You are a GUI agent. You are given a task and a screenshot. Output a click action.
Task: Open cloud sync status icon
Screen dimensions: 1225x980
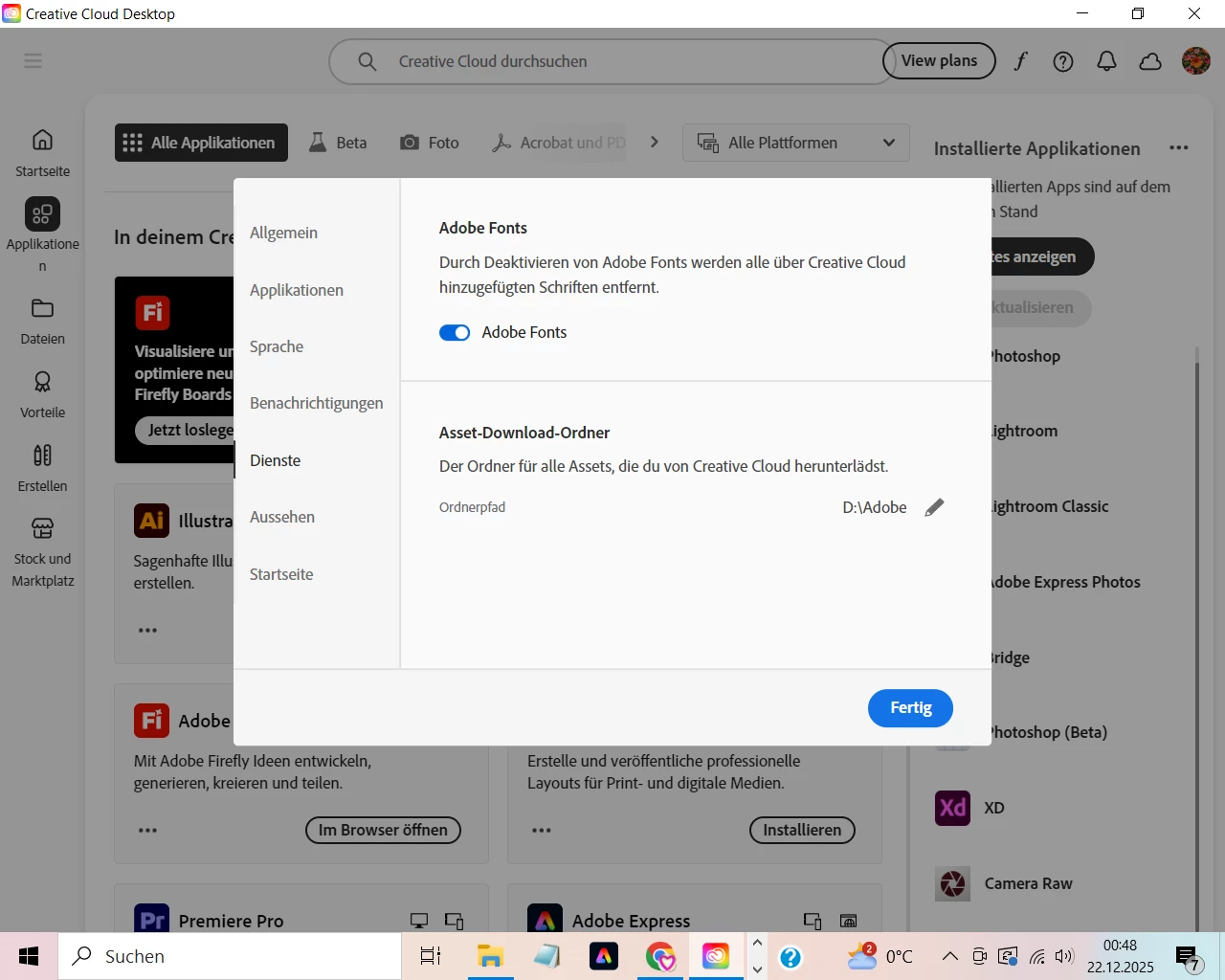(x=1150, y=61)
